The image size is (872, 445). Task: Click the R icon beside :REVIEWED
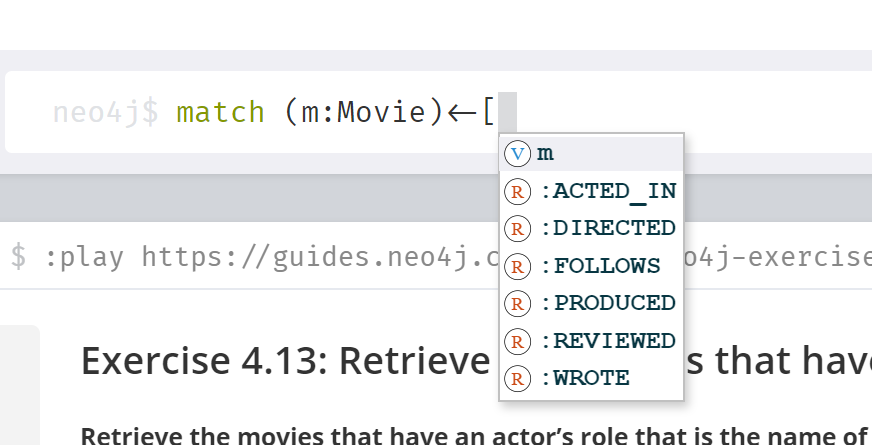click(x=517, y=340)
